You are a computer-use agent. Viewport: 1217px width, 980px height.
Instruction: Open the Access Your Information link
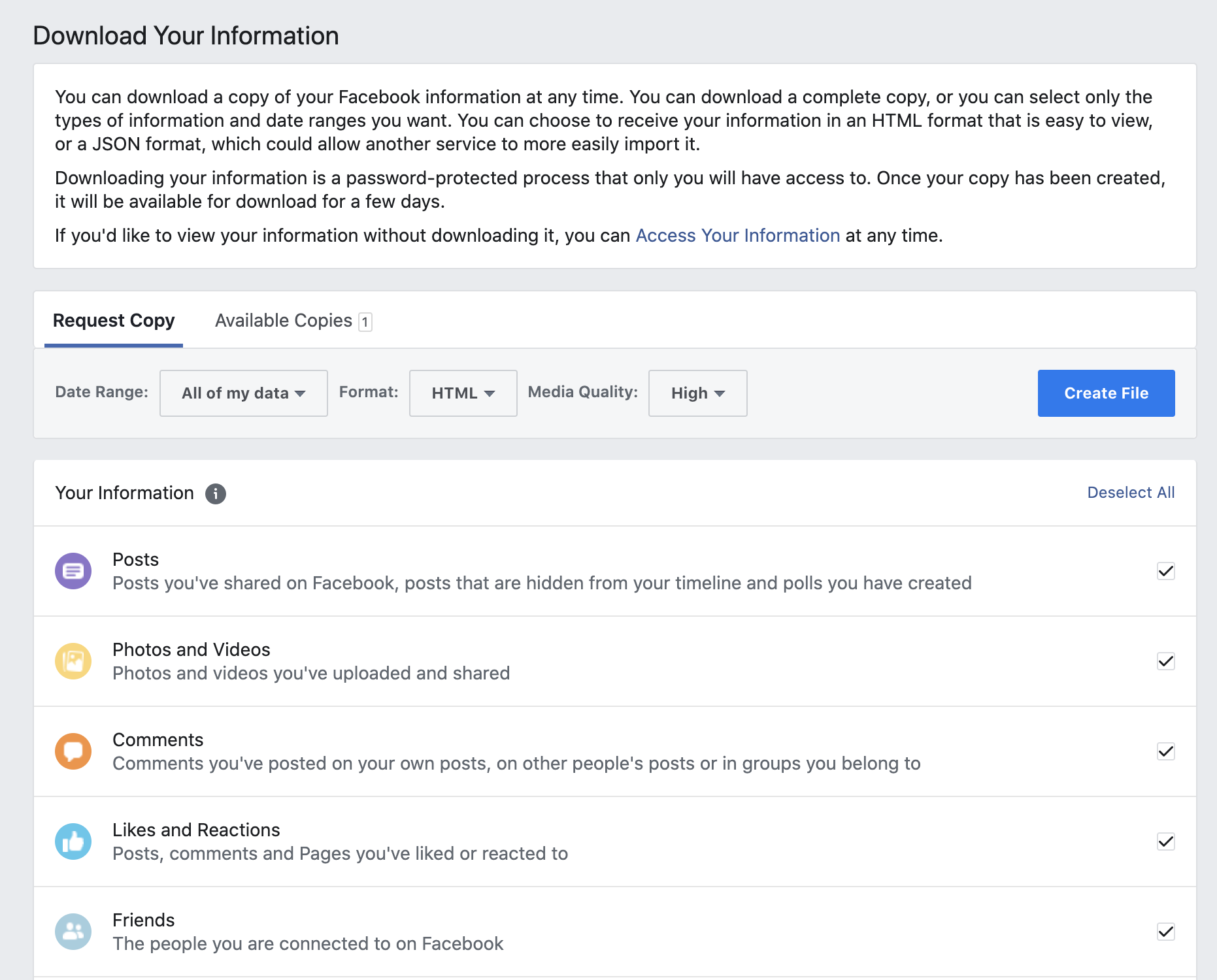tap(737, 235)
